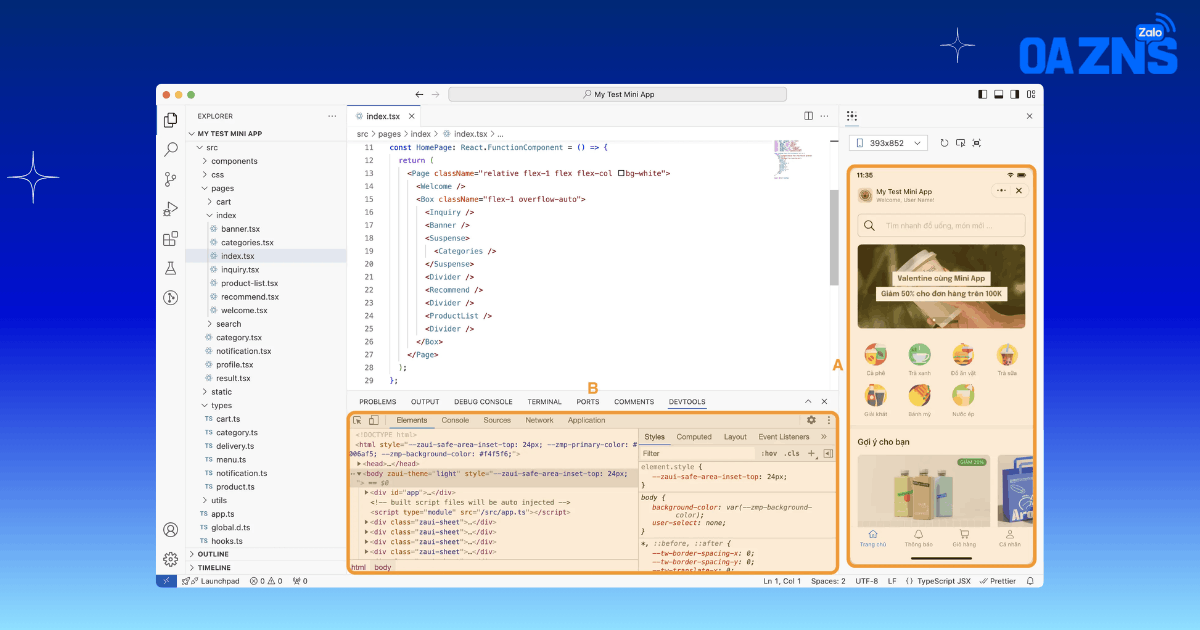Open the Explorer view in activity bar
Viewport: 1200px width, 630px height.
[x=171, y=119]
